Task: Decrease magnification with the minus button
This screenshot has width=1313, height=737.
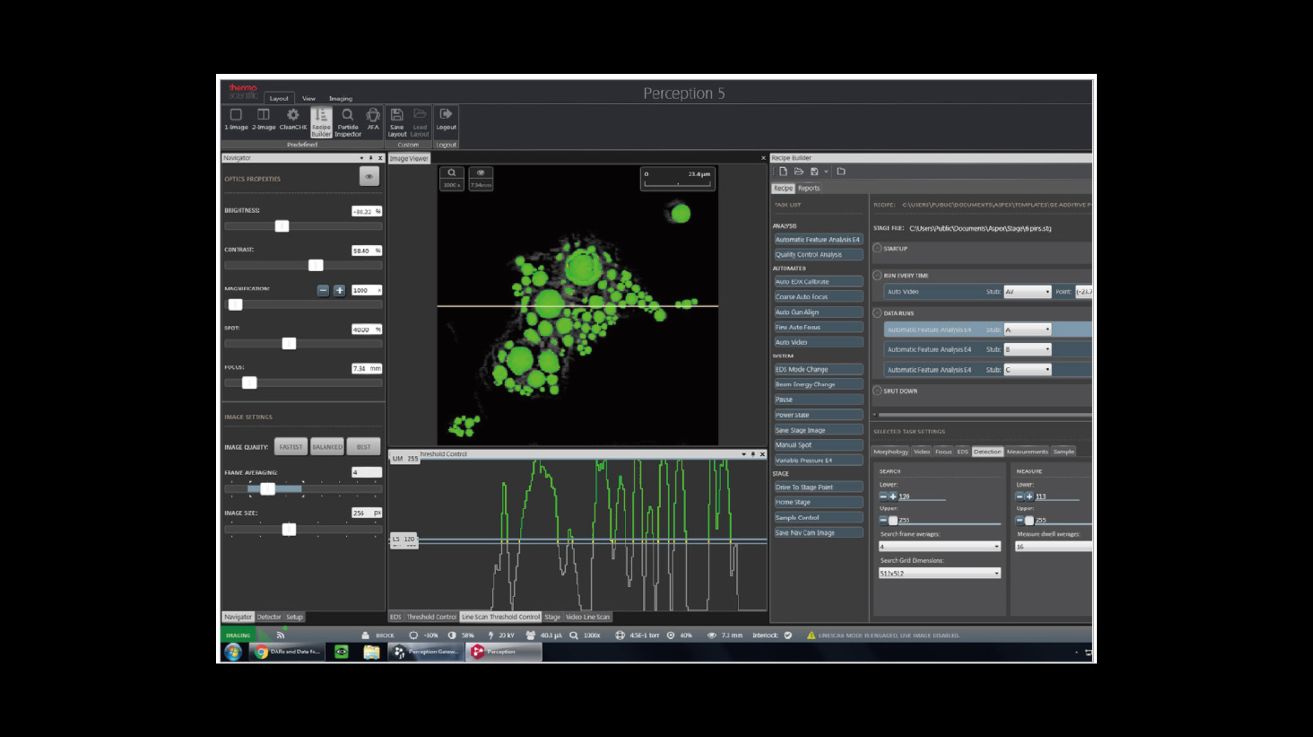Action: [324, 290]
